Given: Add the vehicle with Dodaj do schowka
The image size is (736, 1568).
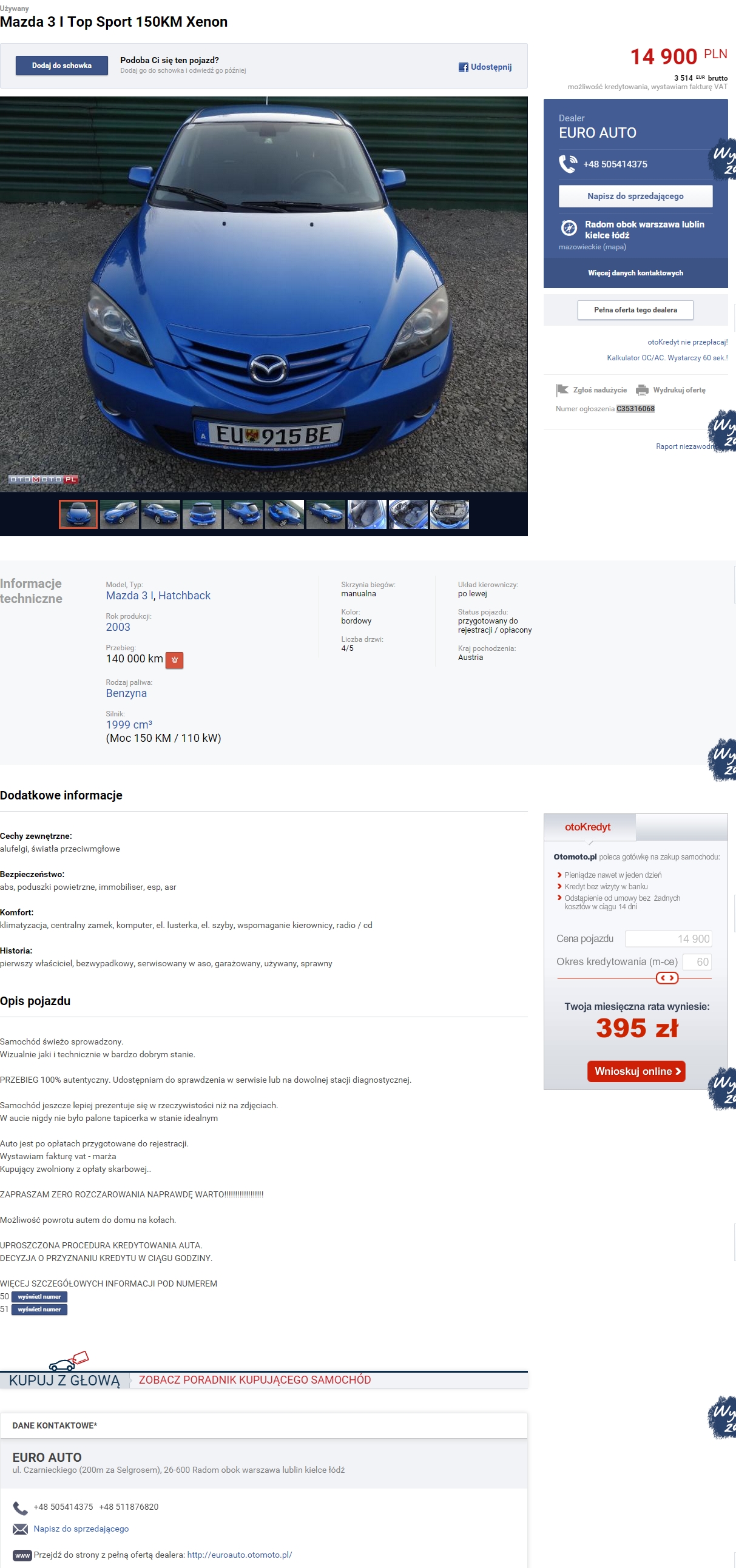Looking at the screenshot, I should (61, 66).
